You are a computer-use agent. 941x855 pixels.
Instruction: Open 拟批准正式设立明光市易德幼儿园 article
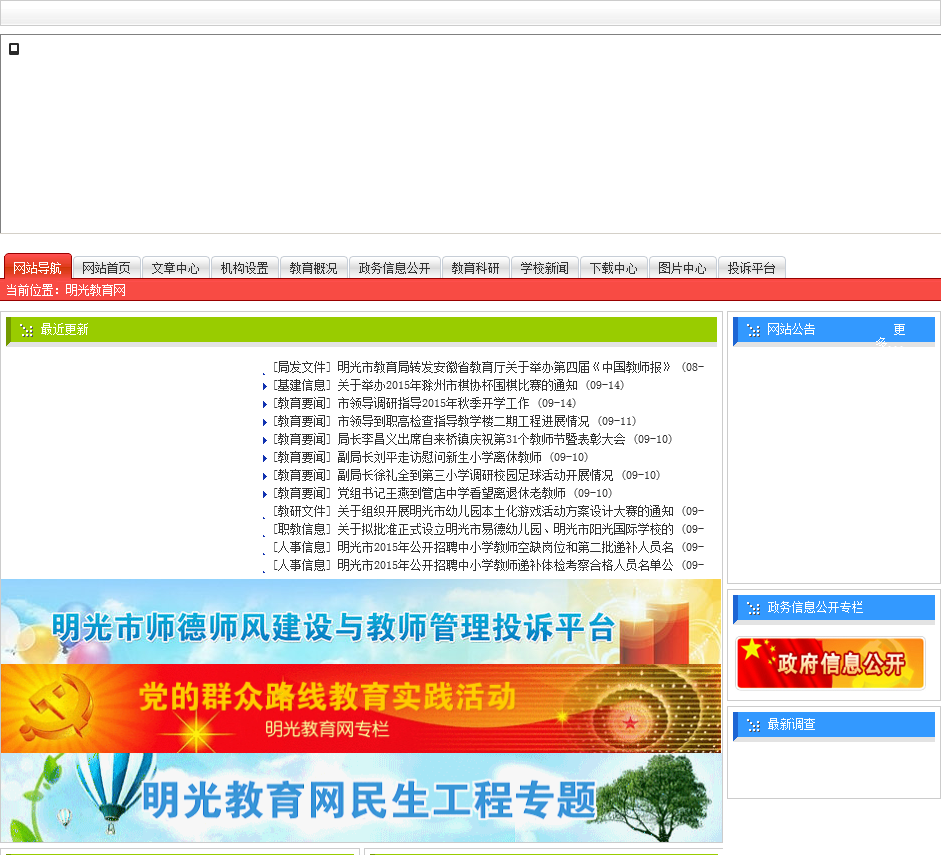pyautogui.click(x=505, y=529)
